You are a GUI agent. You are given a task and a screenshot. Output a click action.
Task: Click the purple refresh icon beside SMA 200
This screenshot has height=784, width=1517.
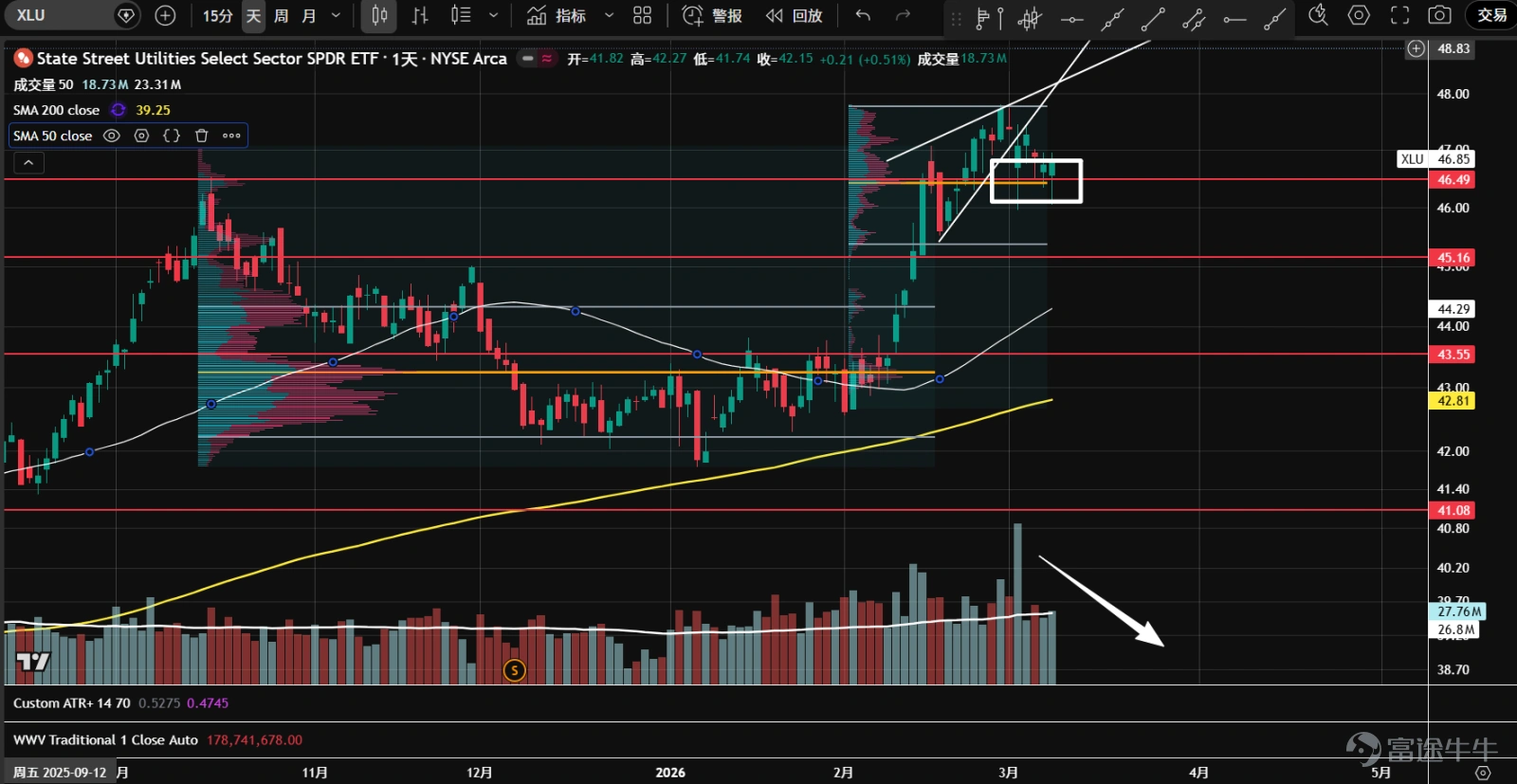[x=119, y=110]
